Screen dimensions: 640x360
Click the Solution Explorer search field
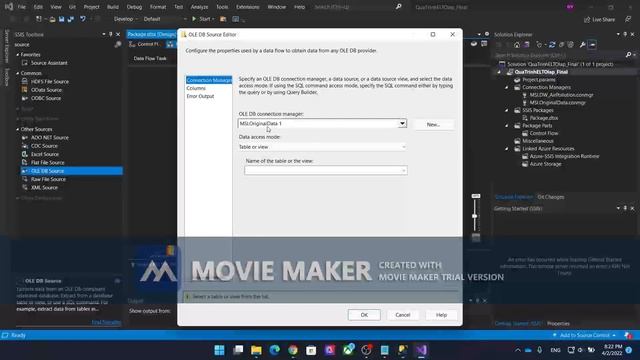(560, 55)
